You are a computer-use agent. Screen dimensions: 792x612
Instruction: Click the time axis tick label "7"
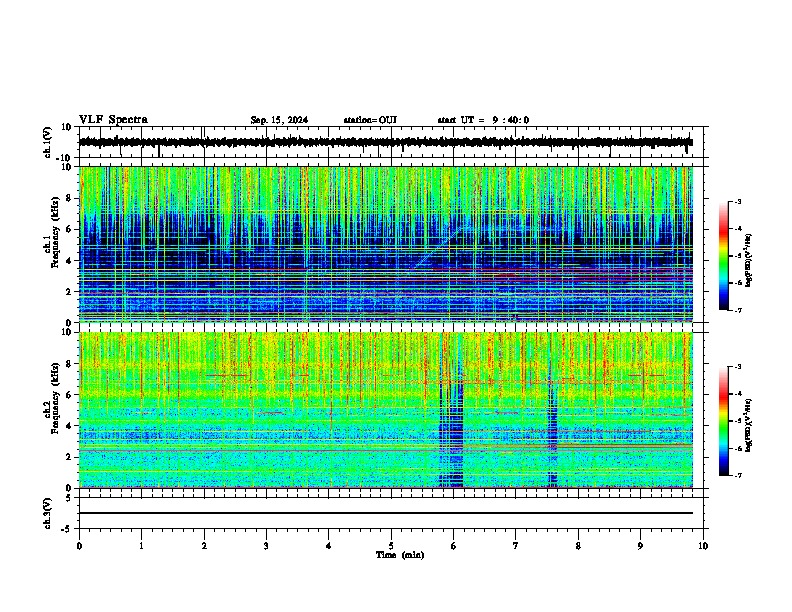click(x=516, y=546)
